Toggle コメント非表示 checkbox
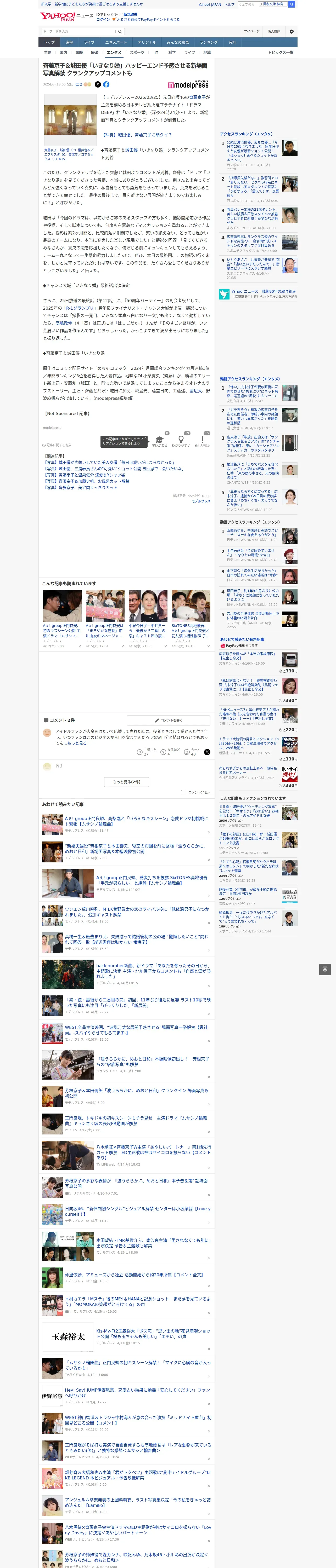Image resolution: width=336 pixels, height=1568 pixels. 183,793
